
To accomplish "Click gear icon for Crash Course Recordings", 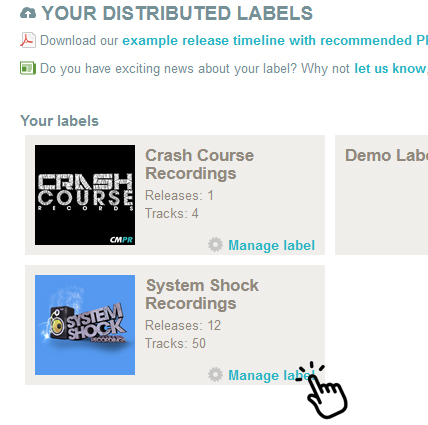I will coord(215,245).
